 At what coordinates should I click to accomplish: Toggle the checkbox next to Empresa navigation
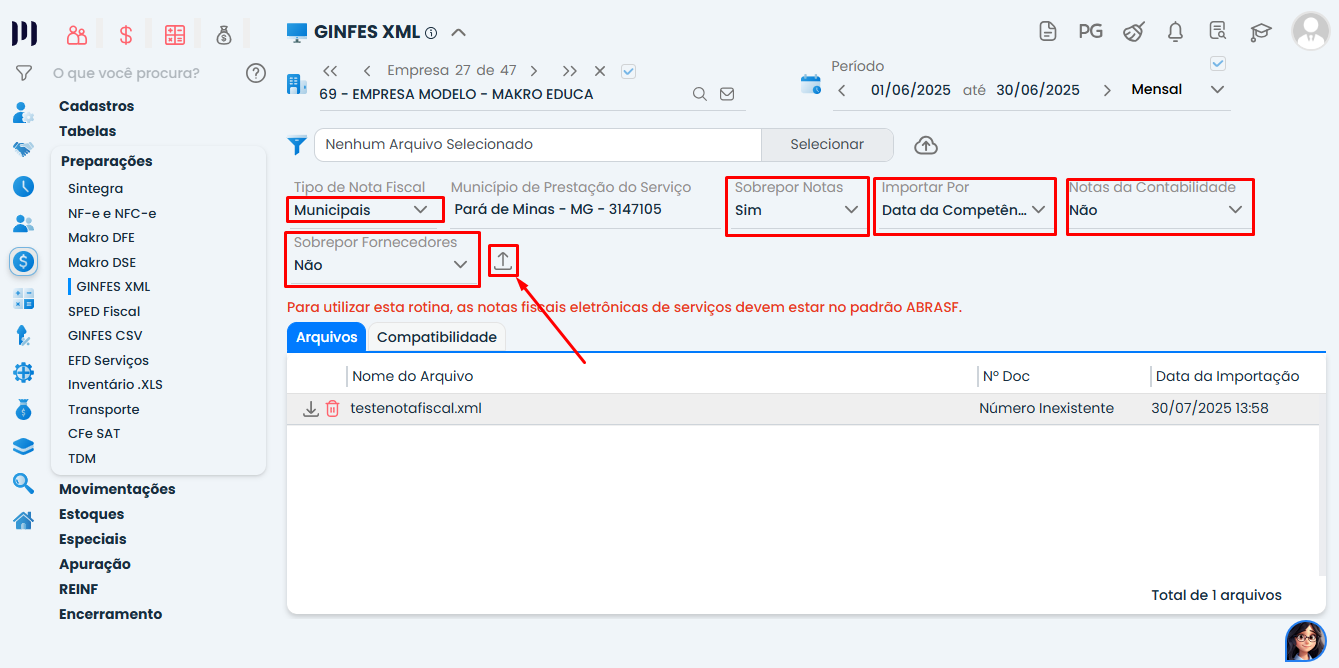(628, 71)
